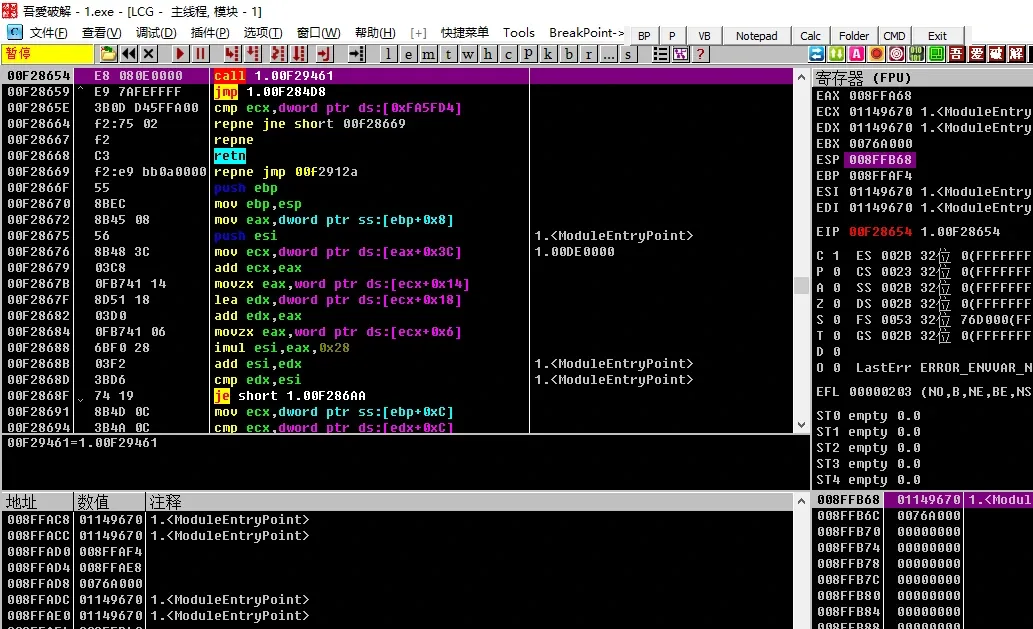Pause execution with the red pause icon
The width and height of the screenshot is (1033, 629).
pyautogui.click(x=200, y=54)
